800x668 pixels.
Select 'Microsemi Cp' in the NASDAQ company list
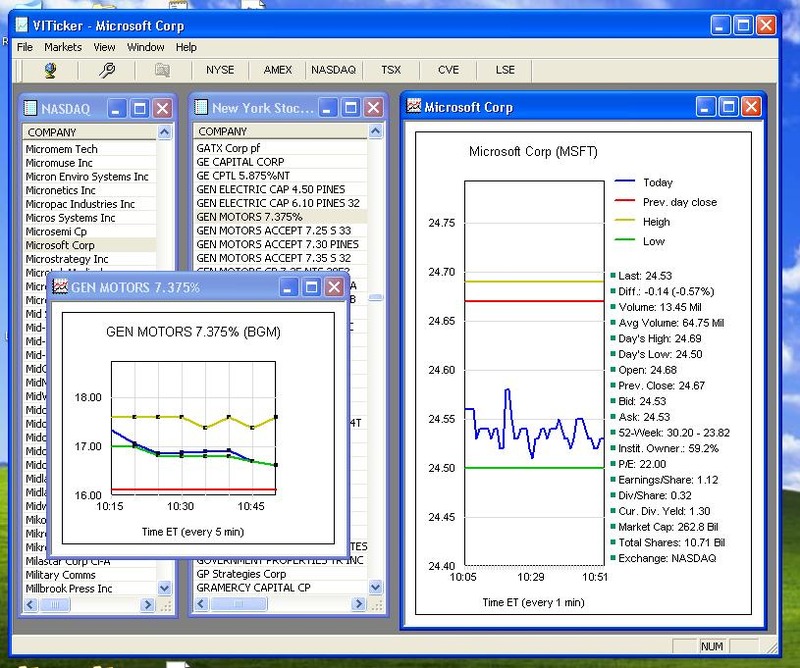click(57, 230)
